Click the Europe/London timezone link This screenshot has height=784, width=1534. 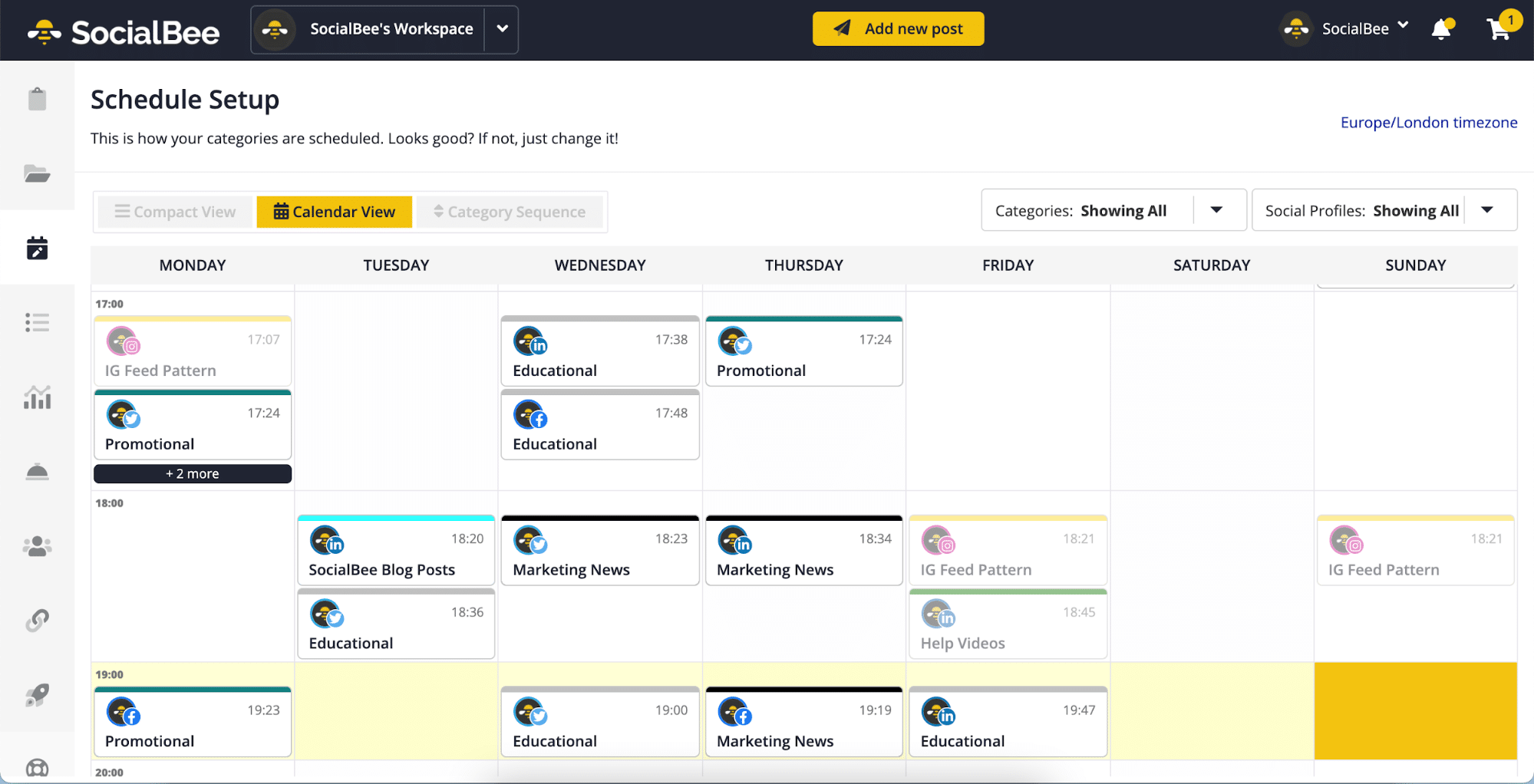pos(1428,122)
